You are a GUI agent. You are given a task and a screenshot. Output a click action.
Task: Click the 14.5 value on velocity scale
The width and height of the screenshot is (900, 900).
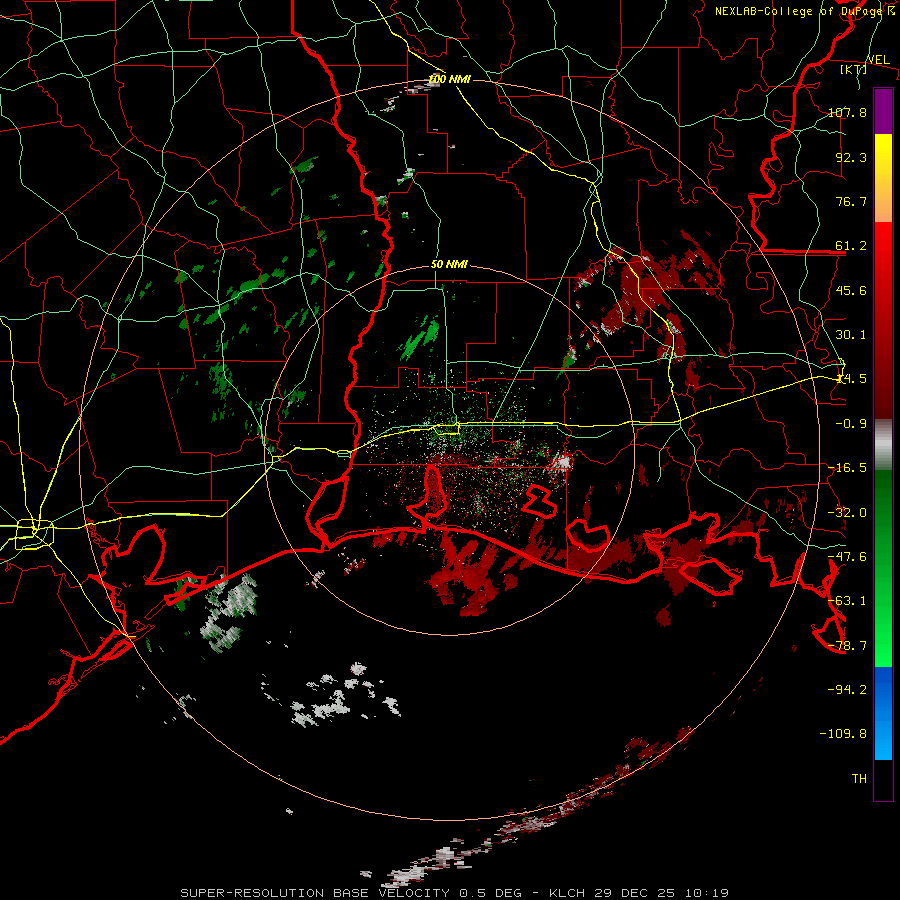851,379
